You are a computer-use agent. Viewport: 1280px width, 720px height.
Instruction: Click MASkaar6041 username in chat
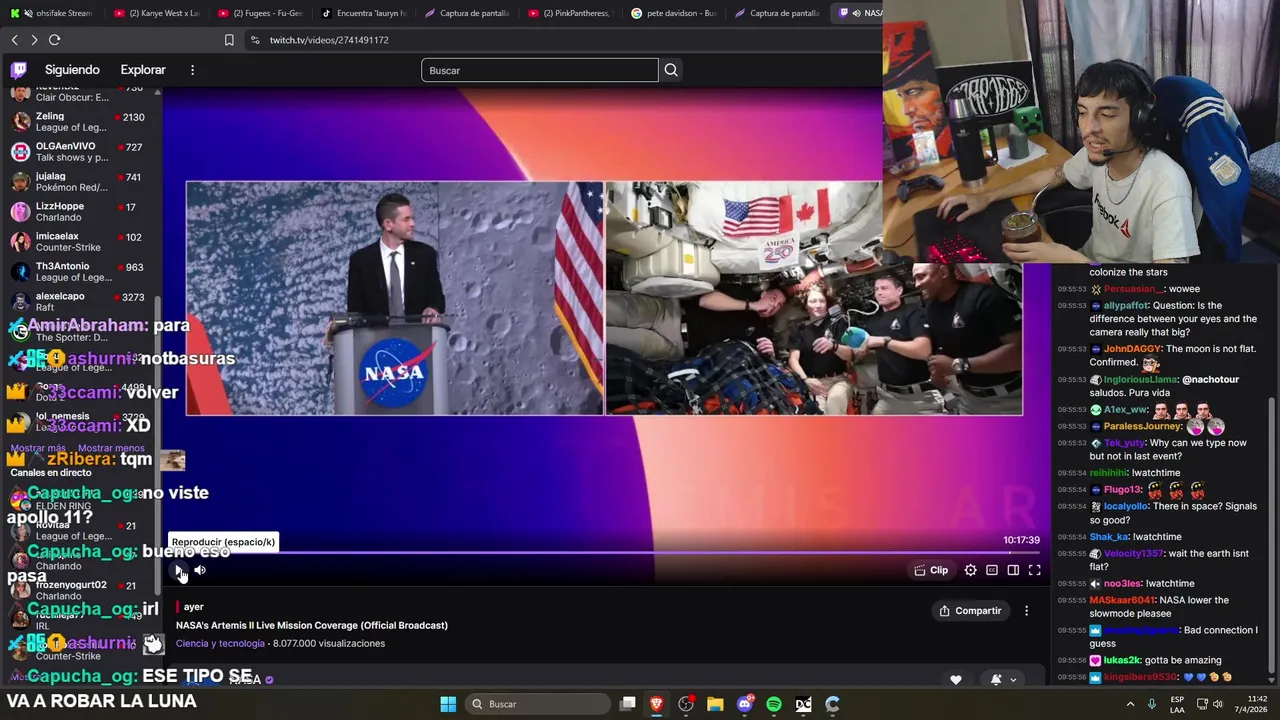coord(1122,600)
